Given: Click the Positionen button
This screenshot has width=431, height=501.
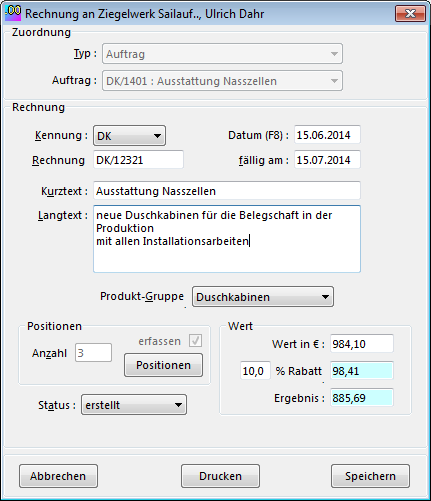Looking at the screenshot, I should pyautogui.click(x=163, y=365).
